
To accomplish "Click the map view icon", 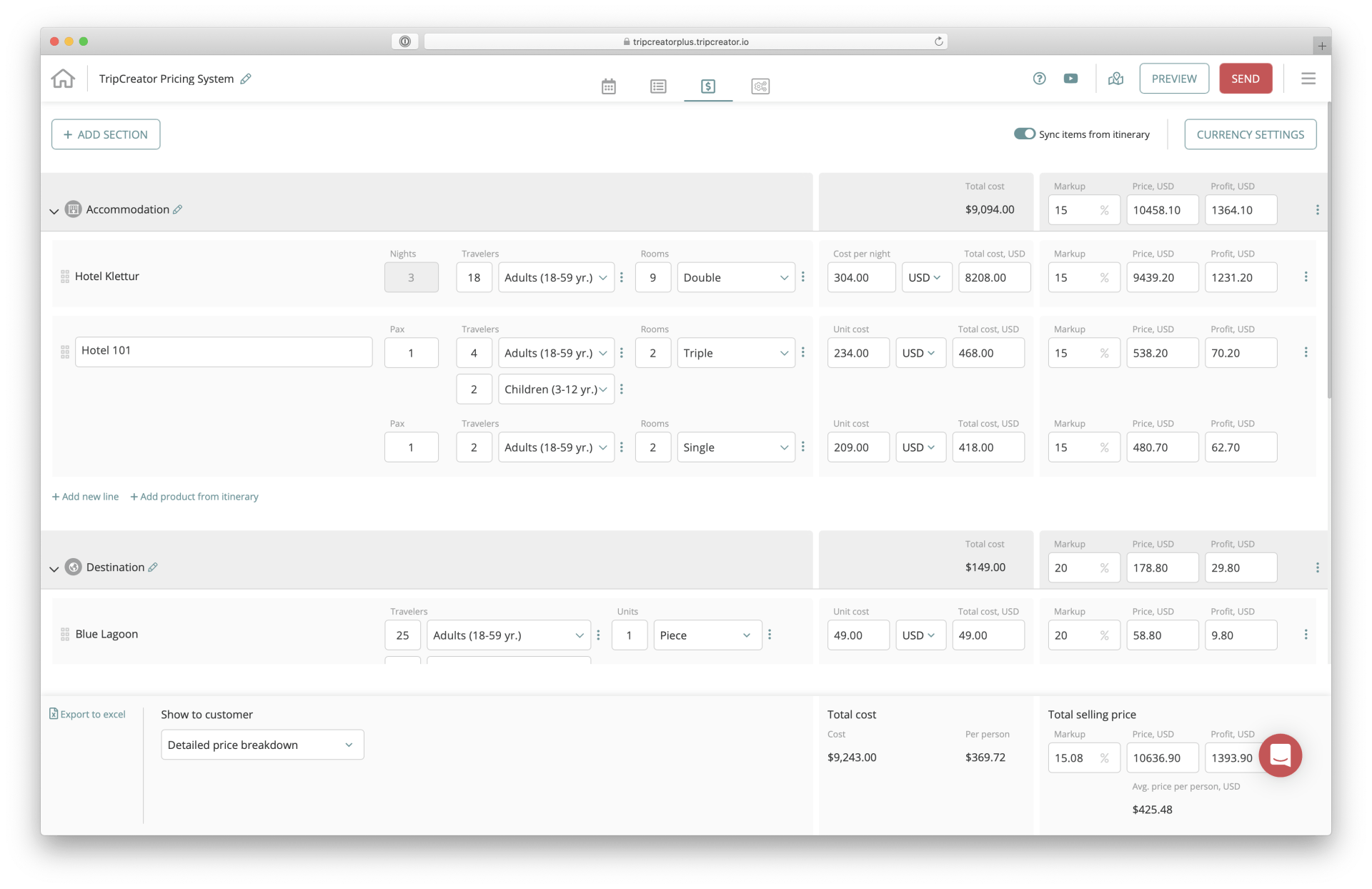I will [x=1115, y=79].
